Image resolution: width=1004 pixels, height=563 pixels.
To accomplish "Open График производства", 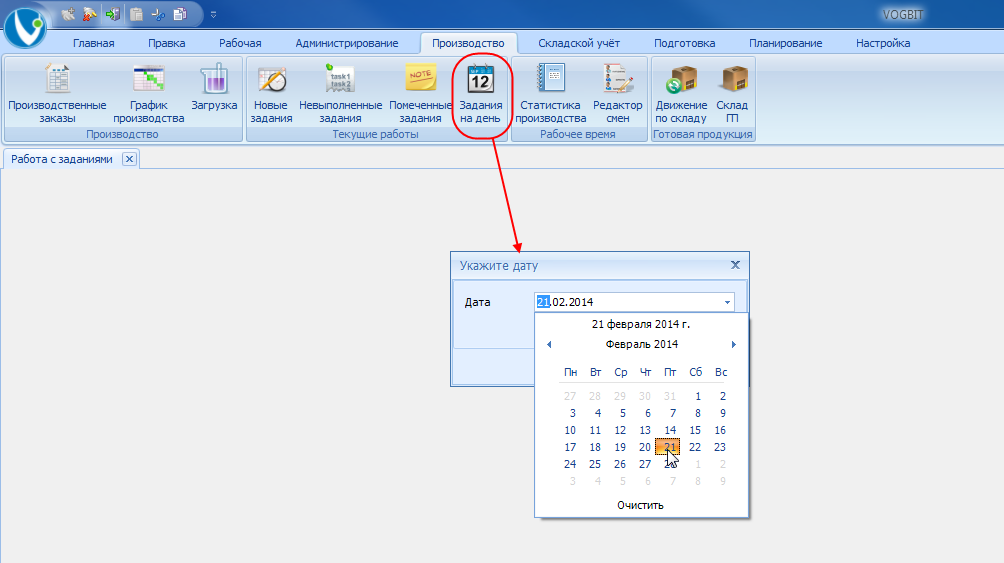I will click(149, 93).
